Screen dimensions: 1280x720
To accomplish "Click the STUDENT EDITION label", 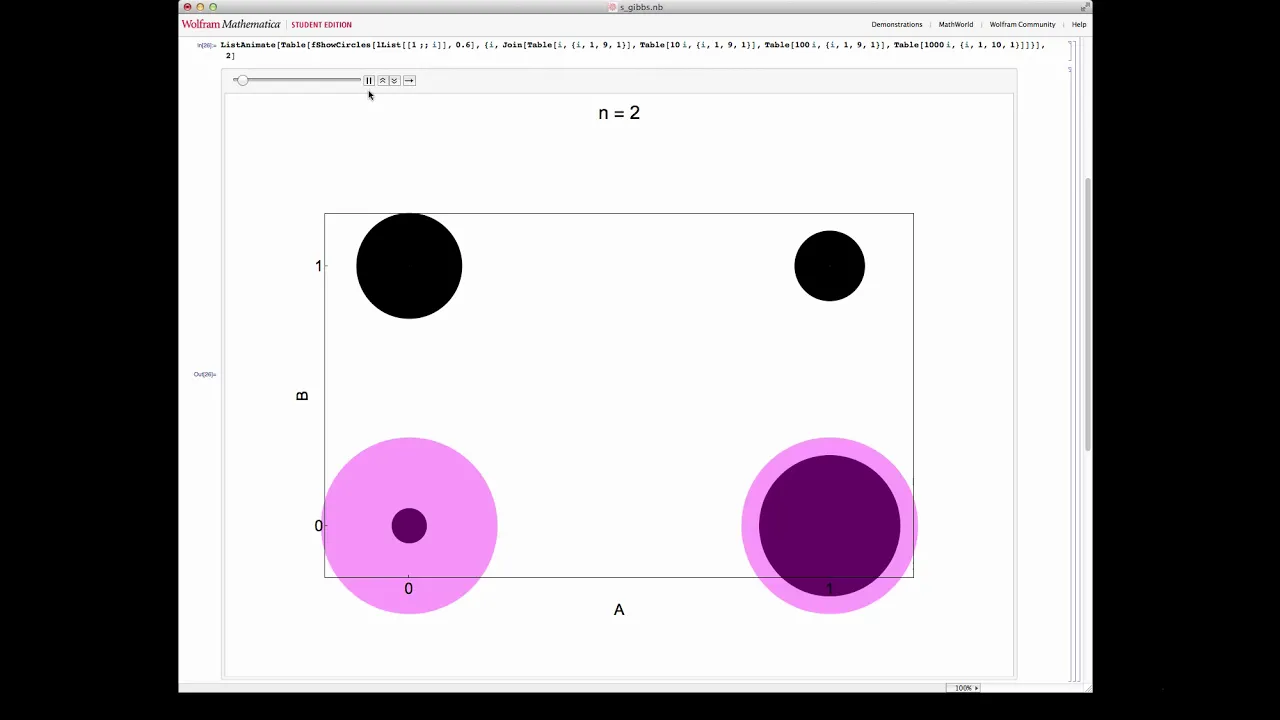I will click(x=321, y=24).
